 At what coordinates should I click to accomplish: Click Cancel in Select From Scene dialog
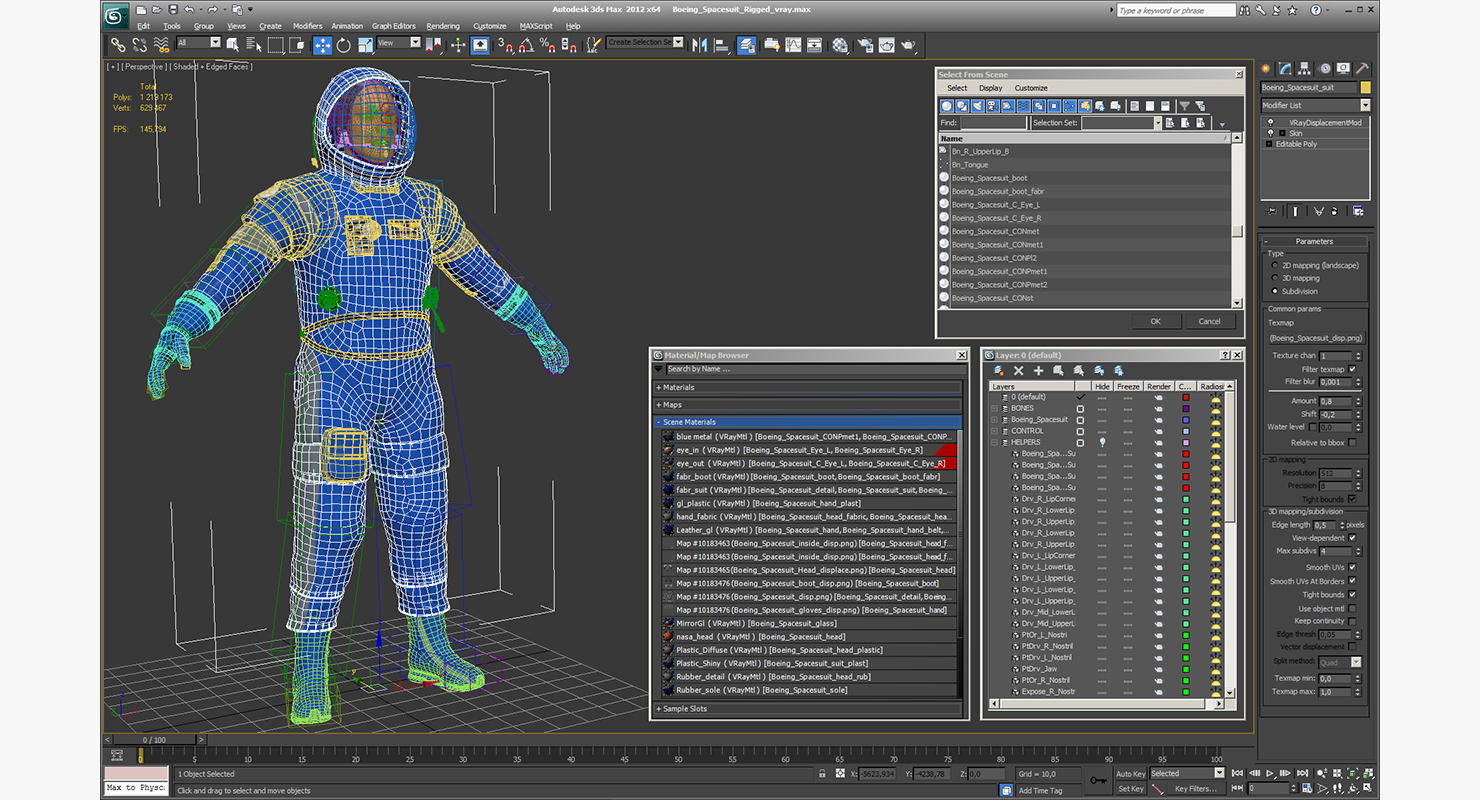coord(1209,321)
